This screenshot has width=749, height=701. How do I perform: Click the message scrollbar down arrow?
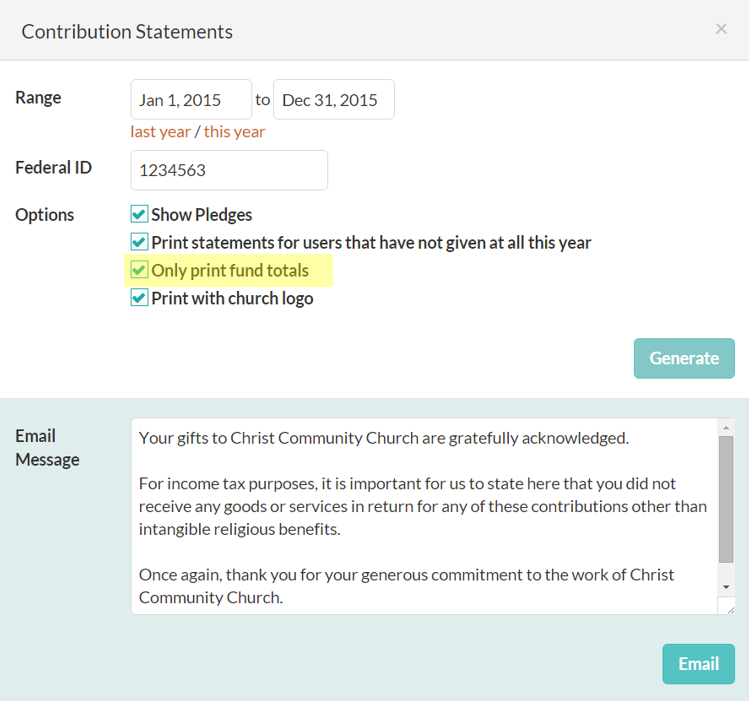[726, 587]
